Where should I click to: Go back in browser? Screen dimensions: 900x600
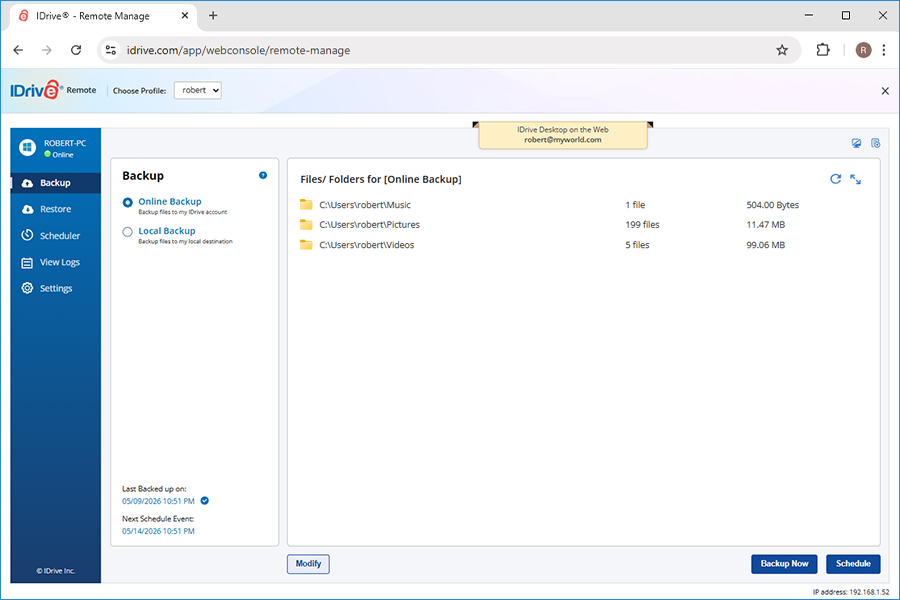(x=18, y=50)
